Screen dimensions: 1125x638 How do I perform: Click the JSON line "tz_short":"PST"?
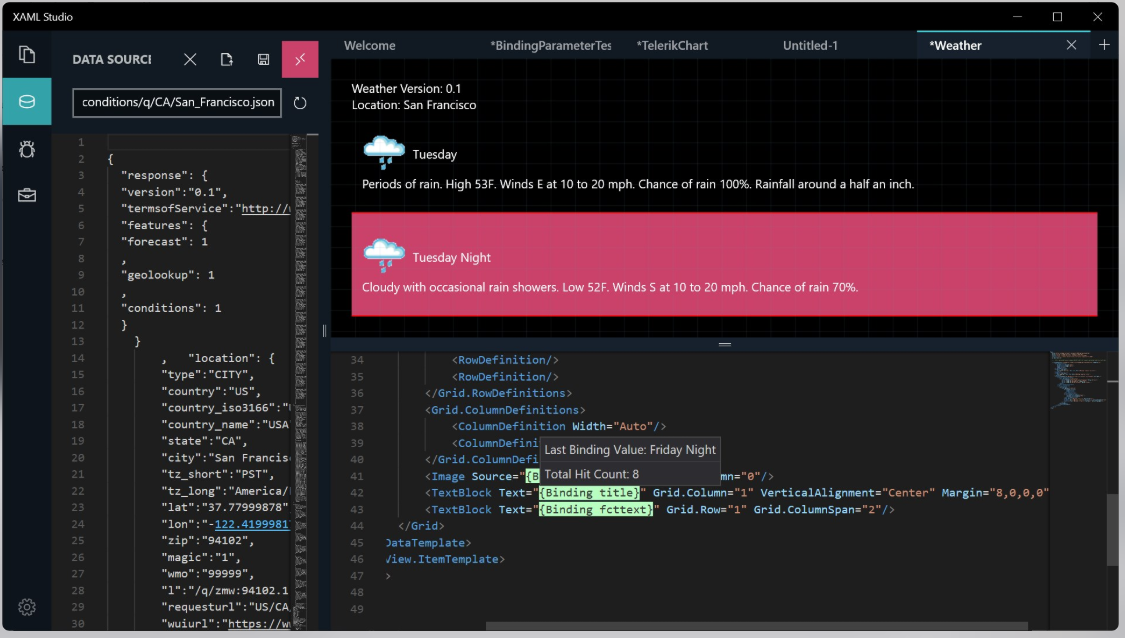pos(217,474)
